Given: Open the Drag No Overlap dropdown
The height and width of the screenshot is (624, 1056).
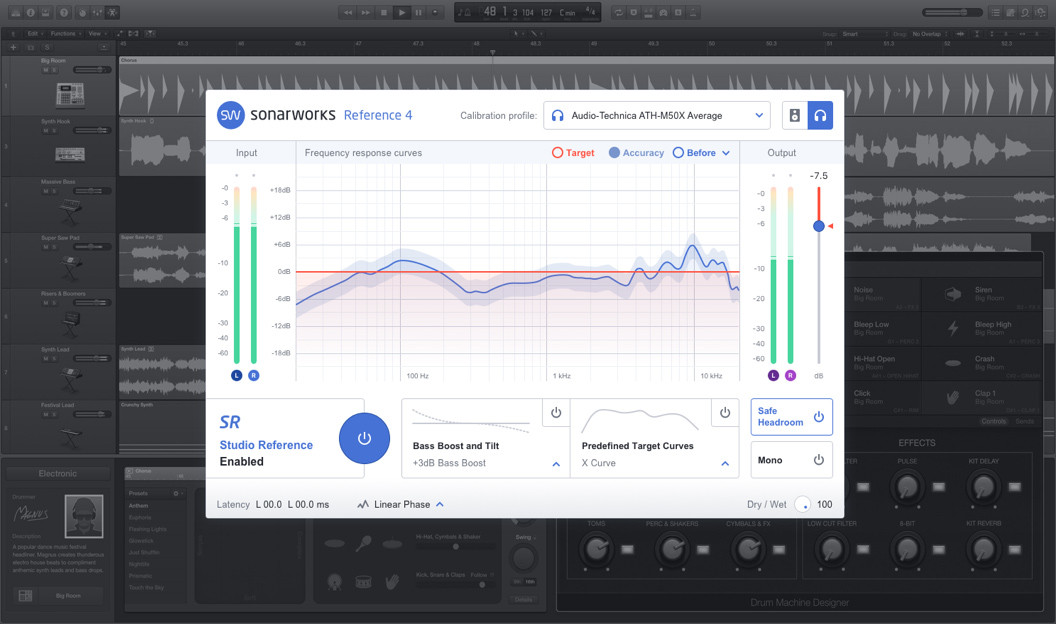Looking at the screenshot, I should coord(930,34).
